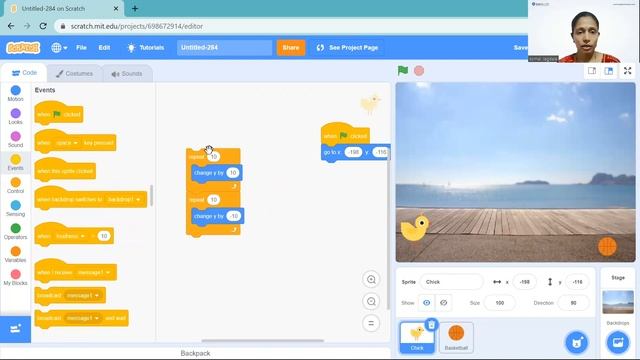Click the sprite name field Chick
640x360 pixels.
[451, 282]
